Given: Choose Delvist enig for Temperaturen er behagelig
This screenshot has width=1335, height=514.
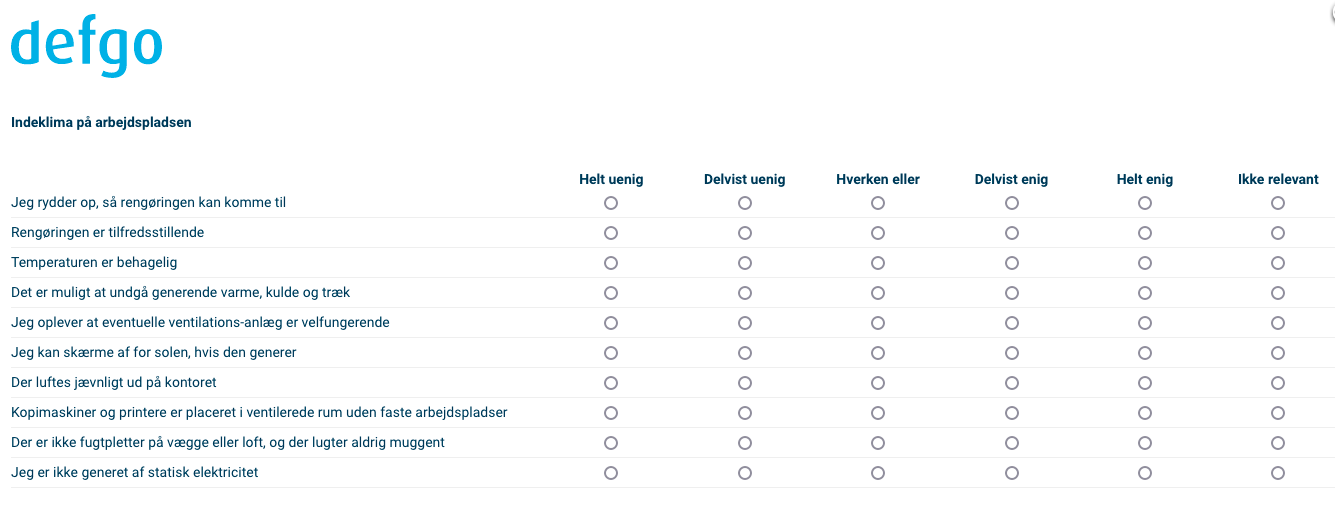Looking at the screenshot, I should point(1012,263).
